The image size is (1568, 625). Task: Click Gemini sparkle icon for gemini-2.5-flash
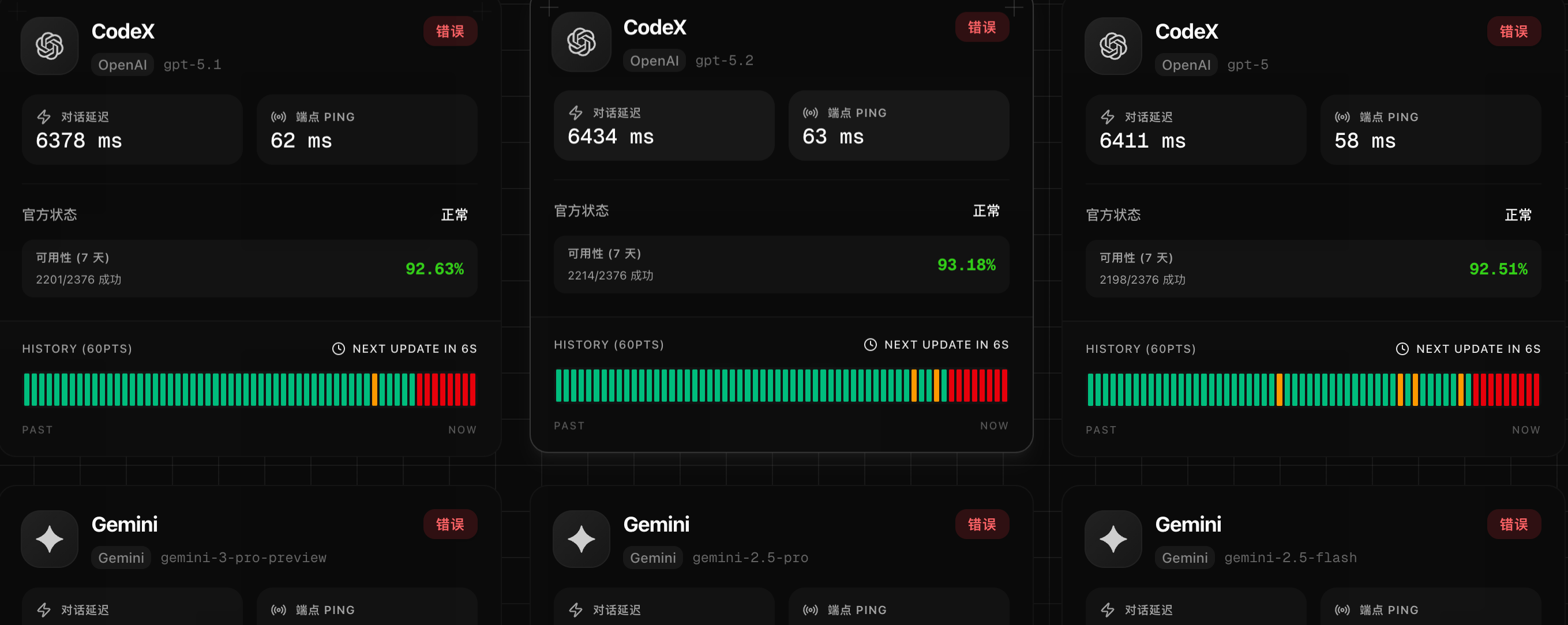click(1113, 539)
